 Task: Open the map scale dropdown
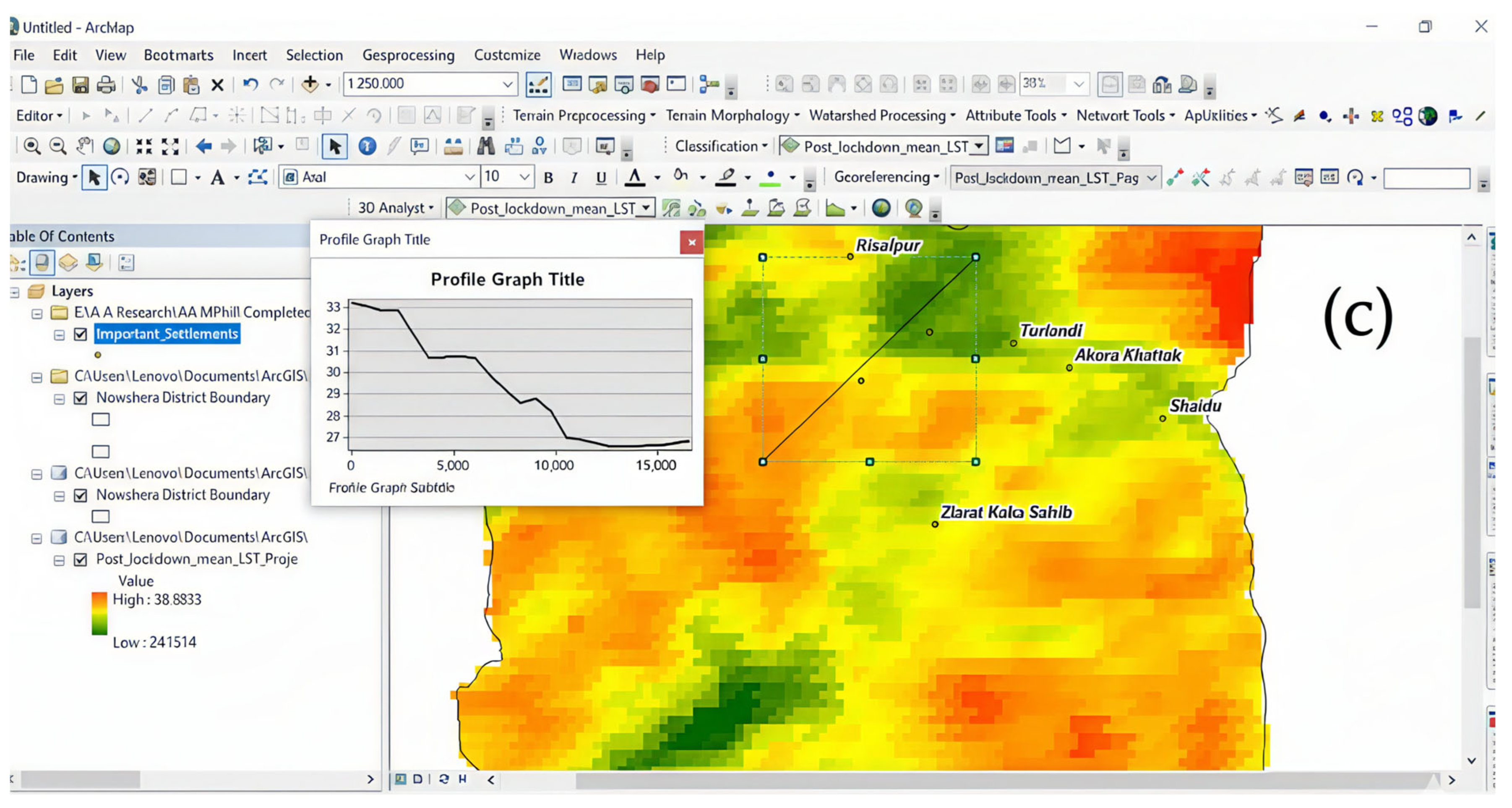tap(508, 84)
